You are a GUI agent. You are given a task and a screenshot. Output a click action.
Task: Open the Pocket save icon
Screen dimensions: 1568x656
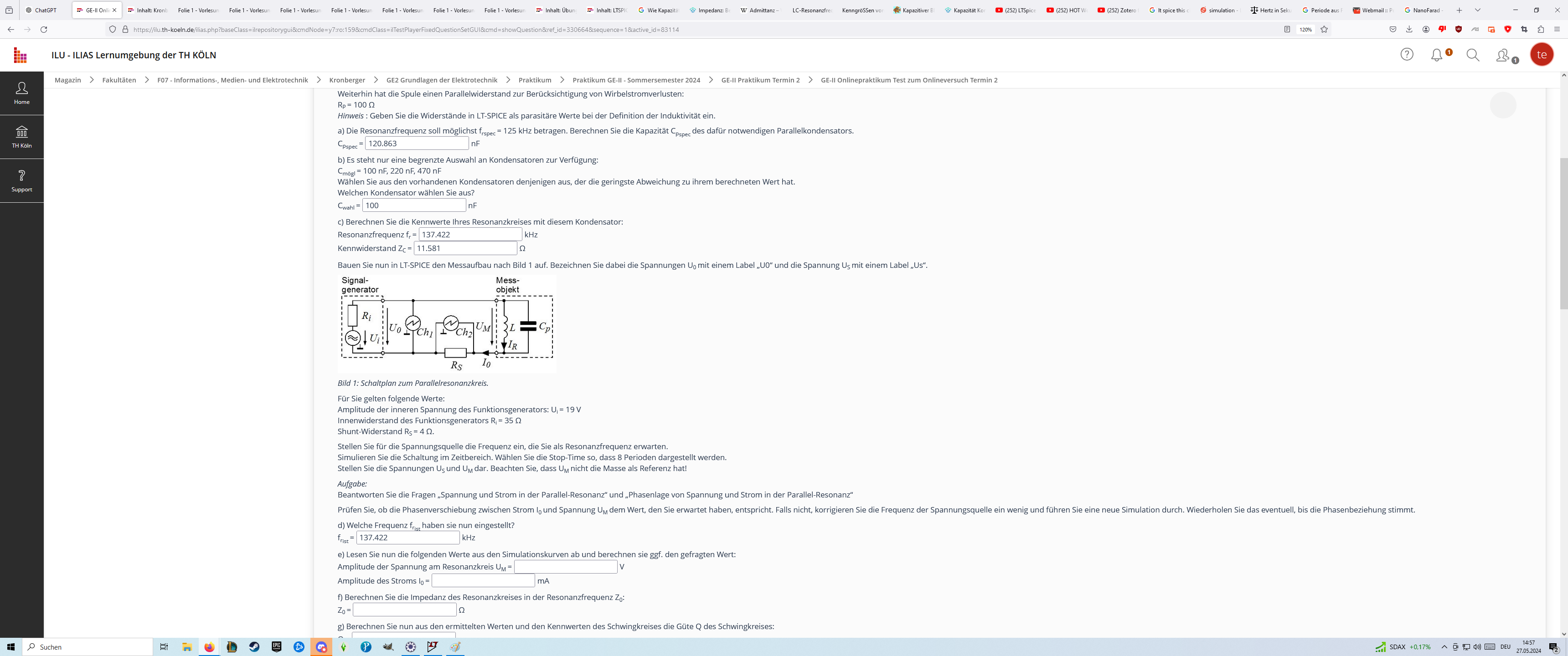point(1393,29)
